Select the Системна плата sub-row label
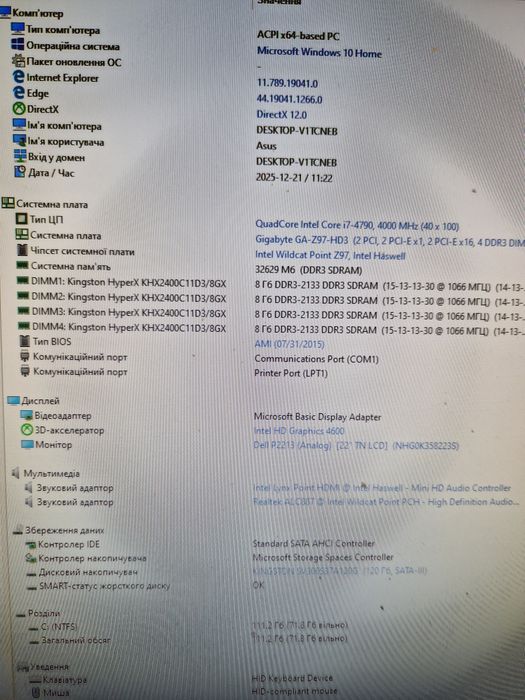This screenshot has height=700, width=525. click(x=66, y=235)
